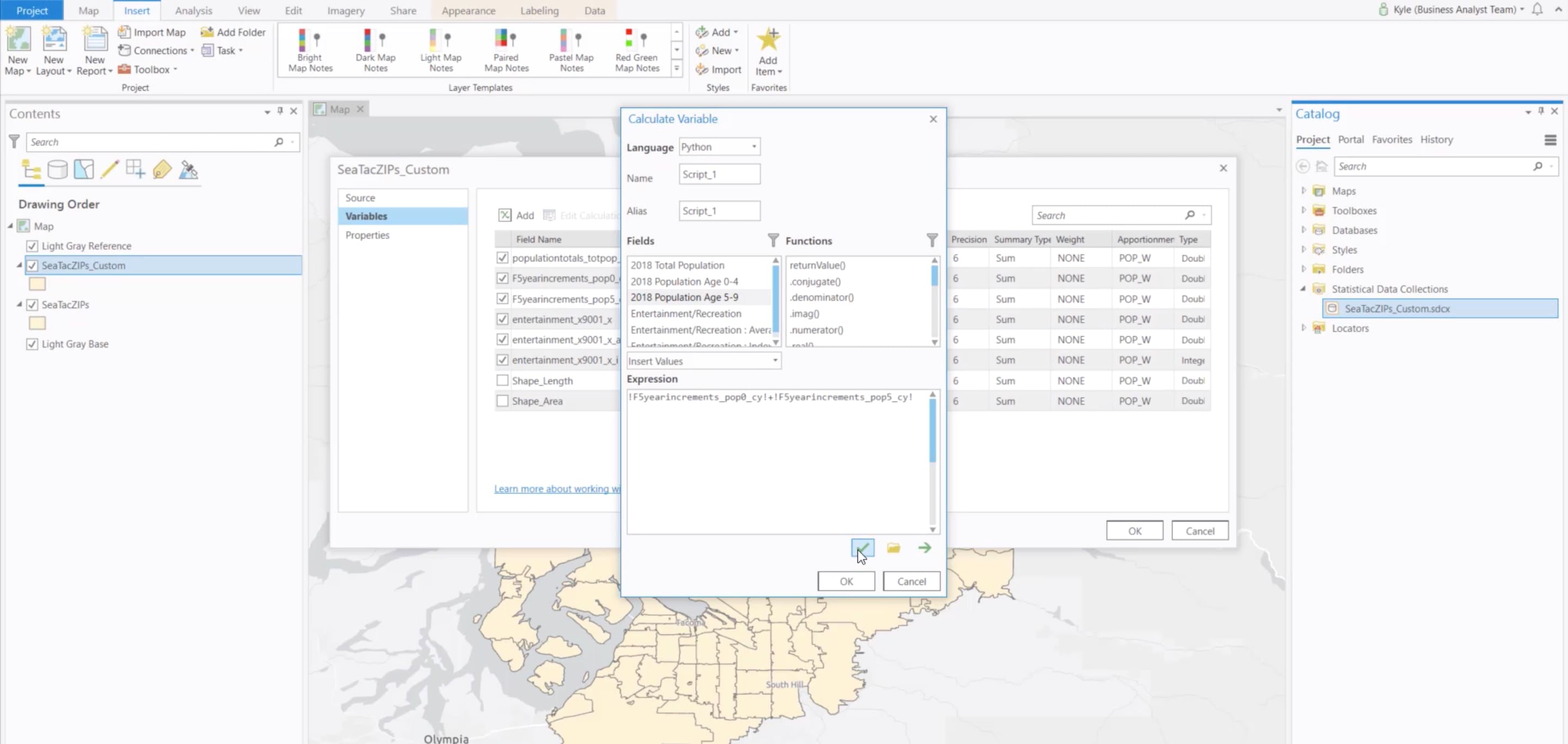Viewport: 1568px width, 744px height.
Task: Uncheck the Shape_Length field
Action: pos(502,380)
